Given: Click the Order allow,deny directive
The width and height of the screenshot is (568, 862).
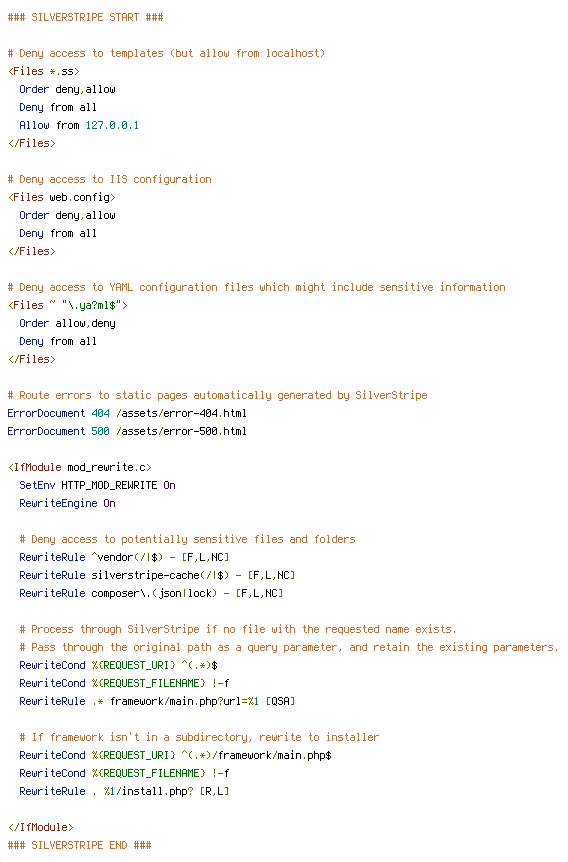Looking at the screenshot, I should pos(67,323).
